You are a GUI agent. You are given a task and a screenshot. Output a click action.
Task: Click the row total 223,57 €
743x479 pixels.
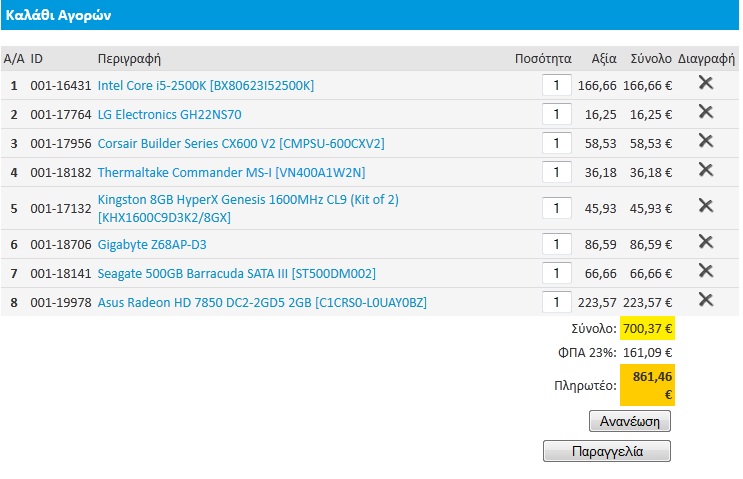click(x=647, y=302)
